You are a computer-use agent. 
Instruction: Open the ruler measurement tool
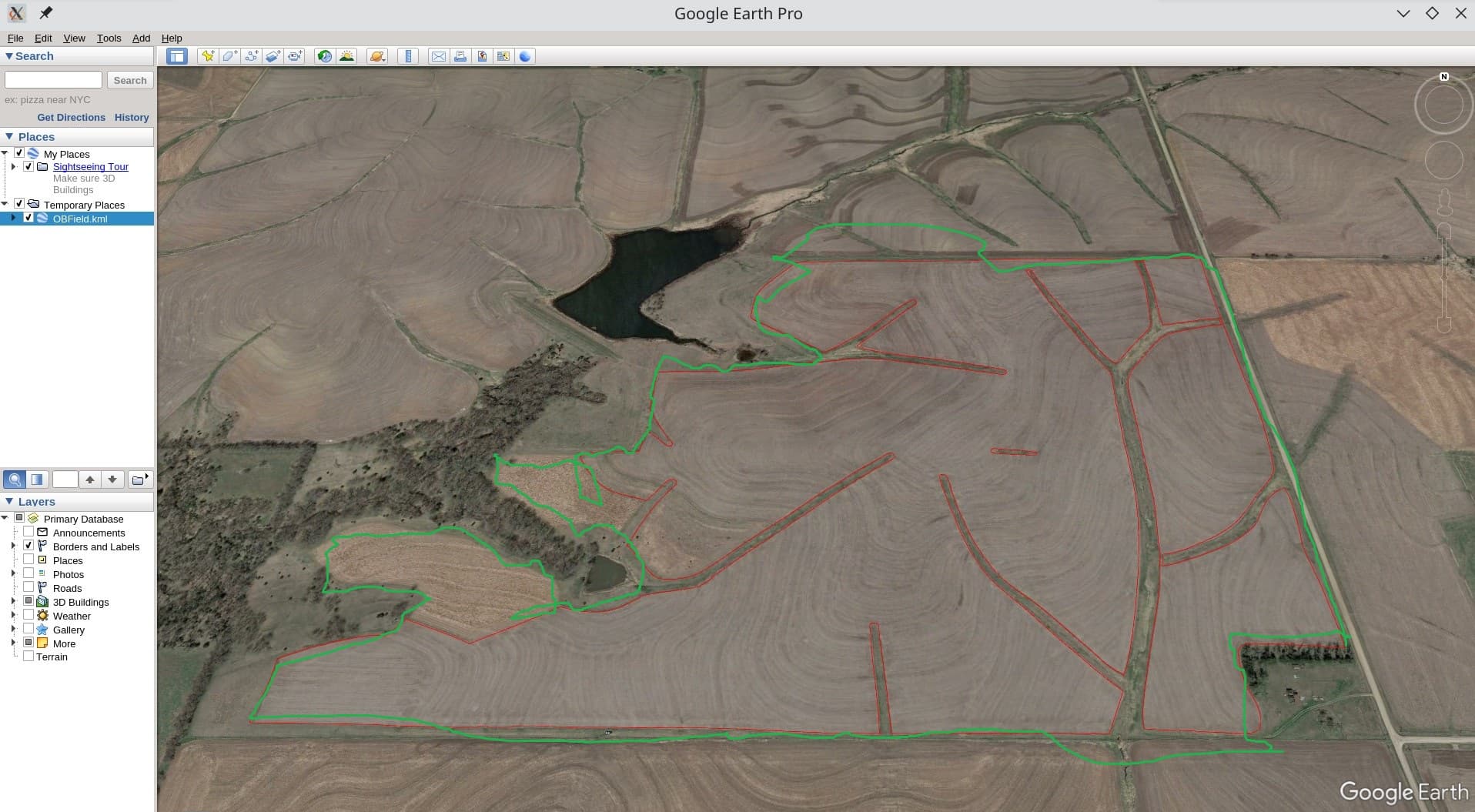tap(408, 56)
